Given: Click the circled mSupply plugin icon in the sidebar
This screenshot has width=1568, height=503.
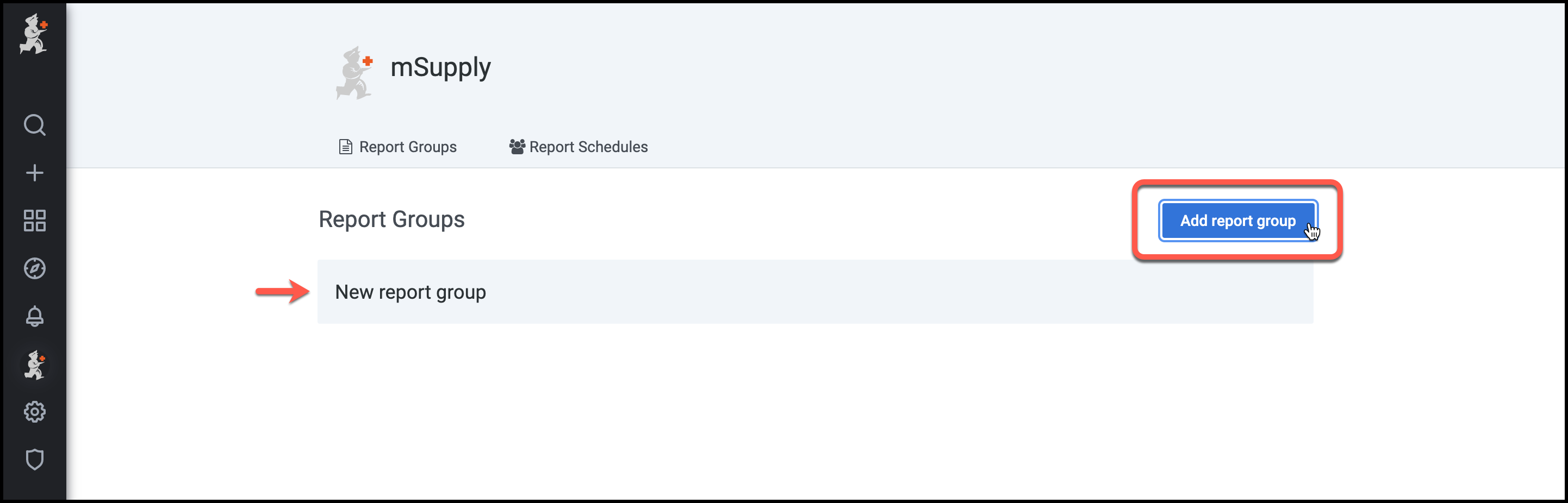Looking at the screenshot, I should 34,365.
